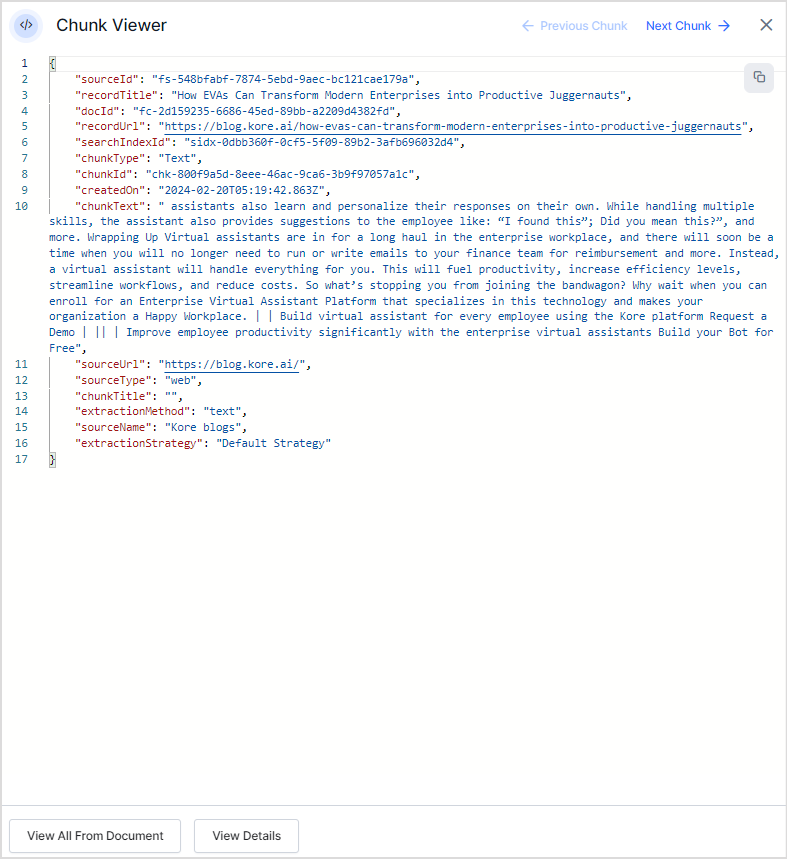
Task: Close the Chunk Viewer with X icon
Action: pyautogui.click(x=766, y=25)
